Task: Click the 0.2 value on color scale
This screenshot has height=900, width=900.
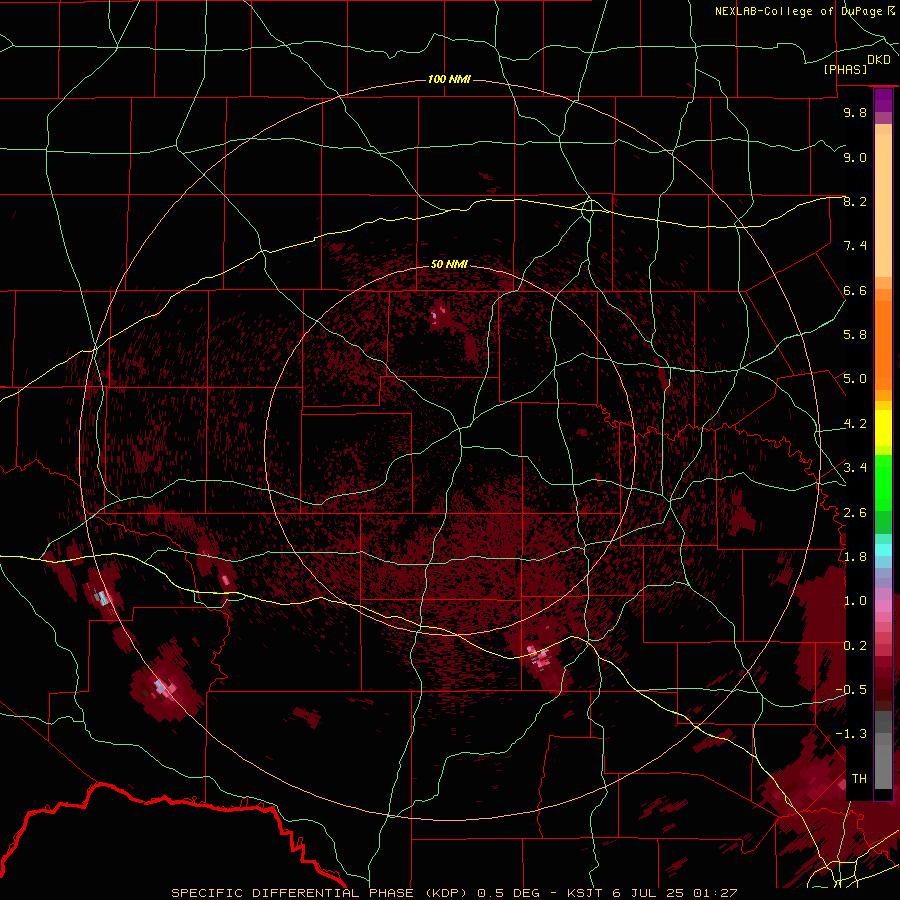Action: [855, 646]
